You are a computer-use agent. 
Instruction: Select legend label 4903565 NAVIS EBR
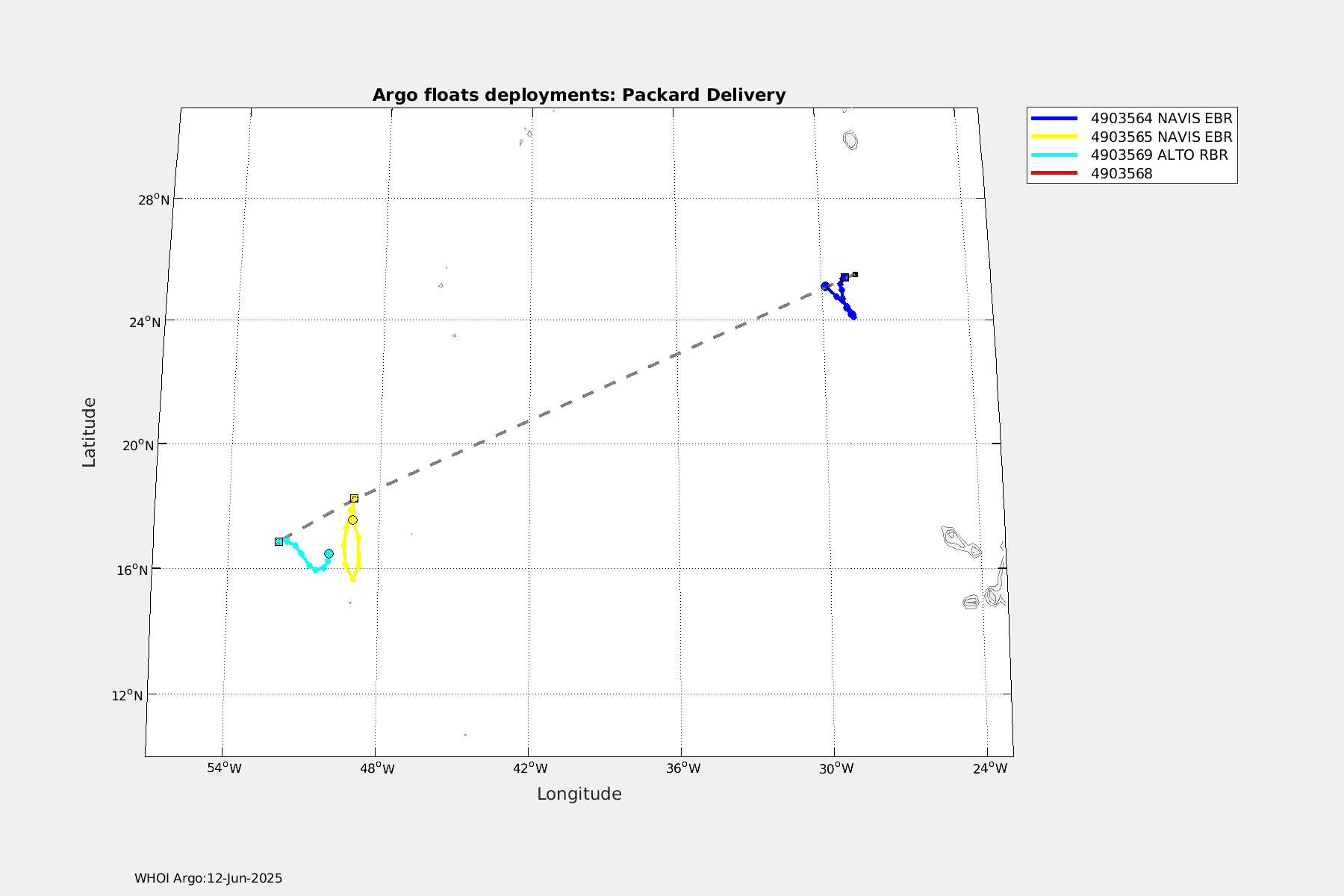1161,137
